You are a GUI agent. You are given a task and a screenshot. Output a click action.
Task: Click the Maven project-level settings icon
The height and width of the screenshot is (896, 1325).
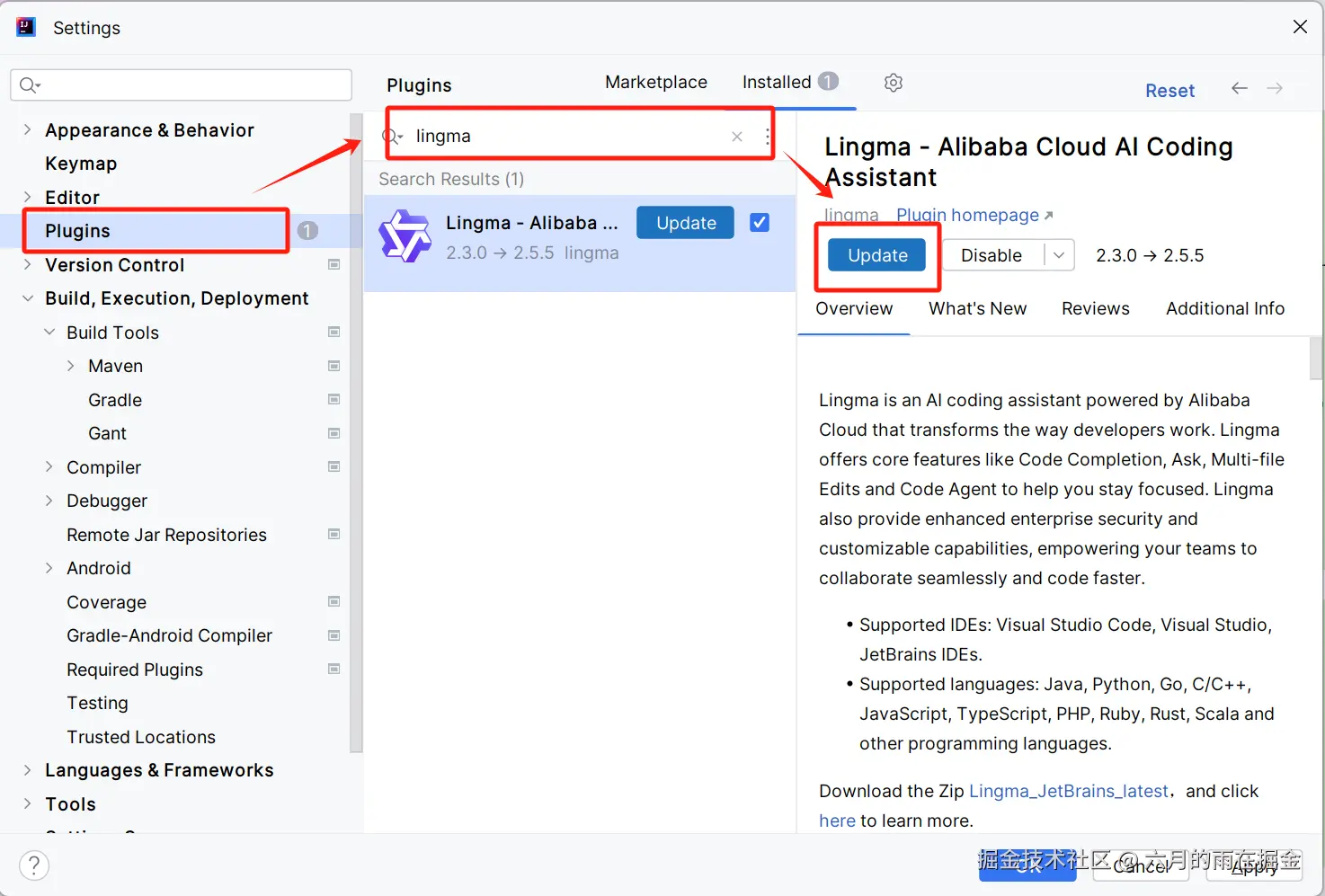[x=334, y=366]
